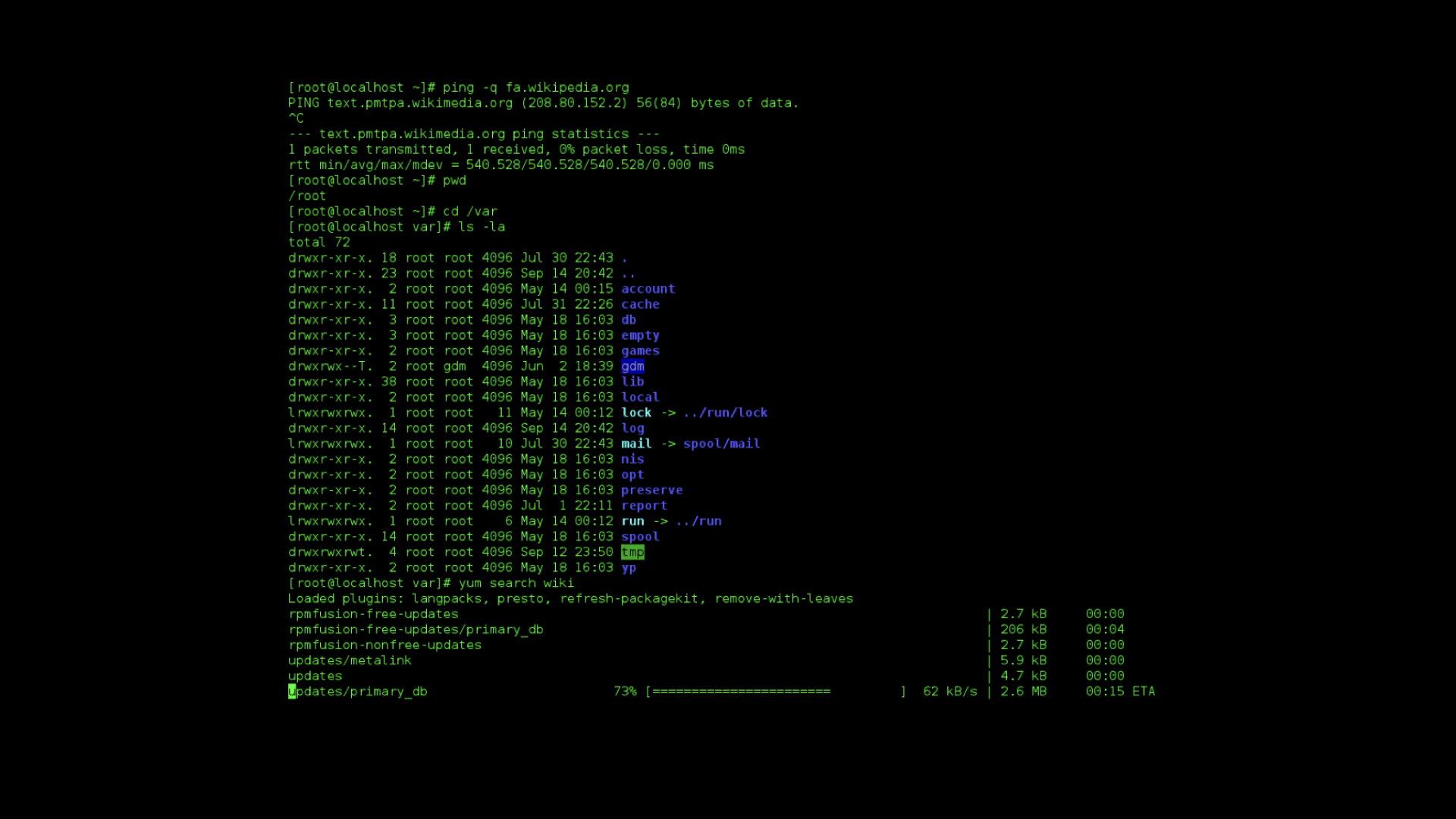
Task: Select the 'account' directory in the listing
Action: pos(648,288)
